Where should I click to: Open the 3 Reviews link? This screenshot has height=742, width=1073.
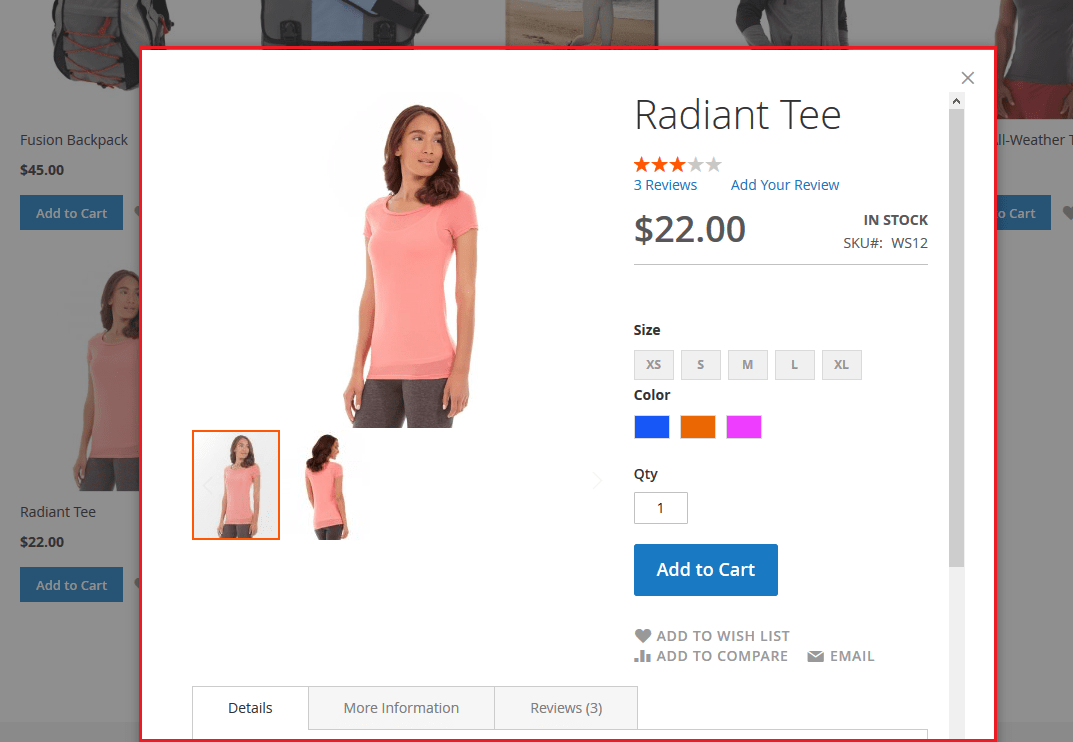click(x=665, y=185)
